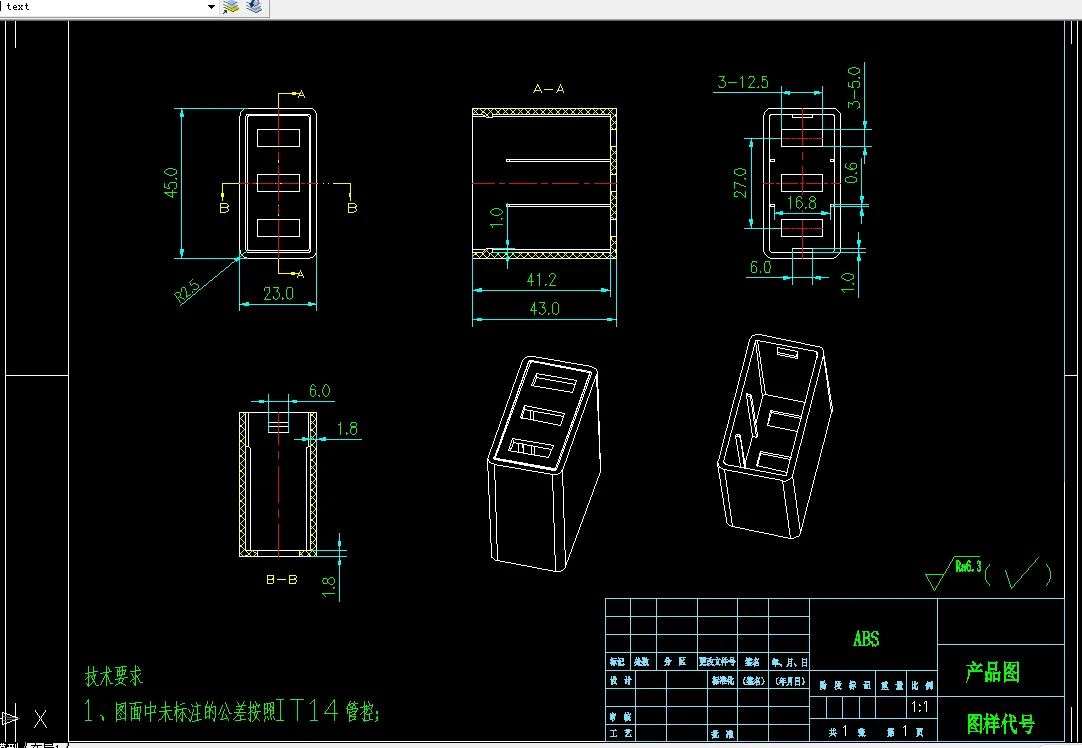Select the 45.0 height dimension text
Image resolution: width=1082 pixels, height=748 pixels.
(171, 183)
